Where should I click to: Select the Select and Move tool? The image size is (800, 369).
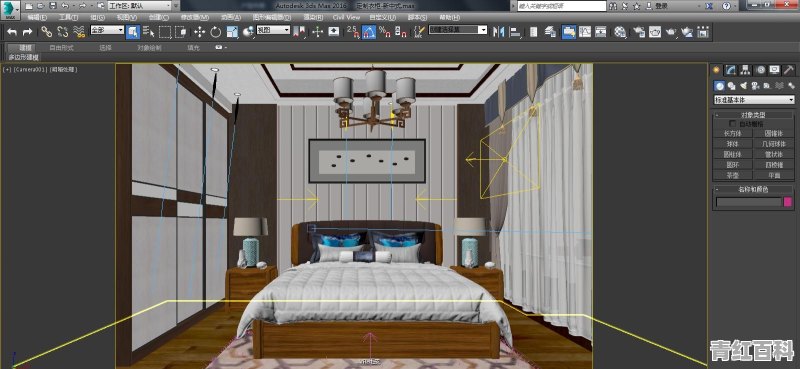(199, 32)
